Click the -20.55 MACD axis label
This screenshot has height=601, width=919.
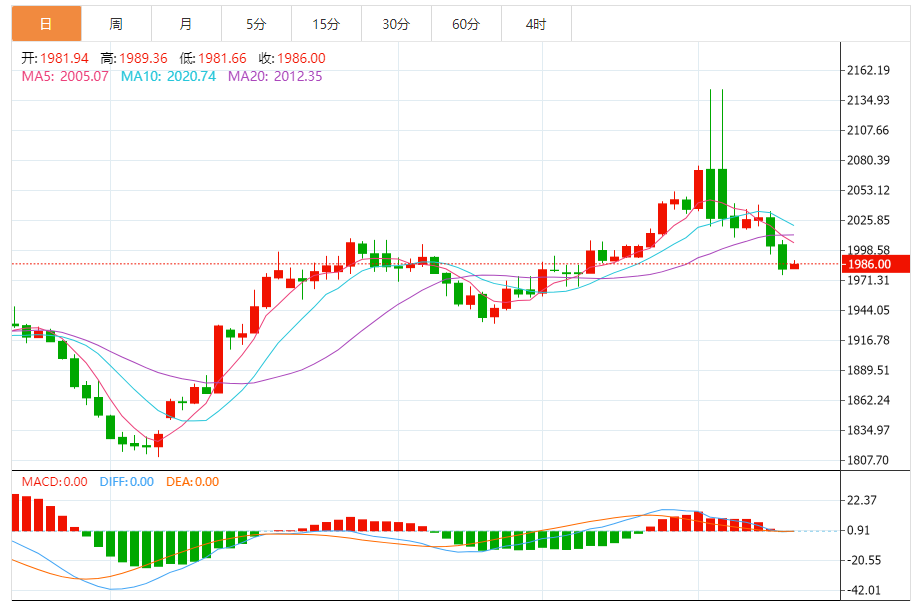(x=864, y=560)
